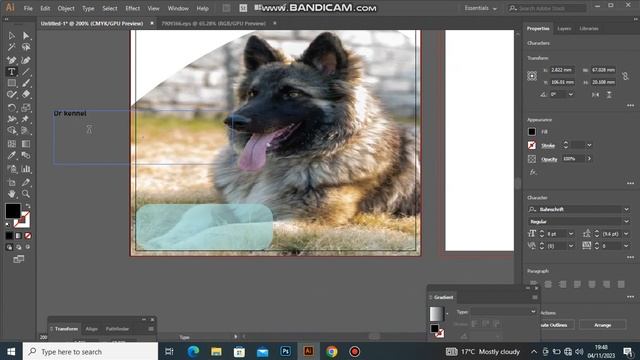640x360 pixels.
Task: Toggle constrain width and height proportions
Action: [625, 76]
